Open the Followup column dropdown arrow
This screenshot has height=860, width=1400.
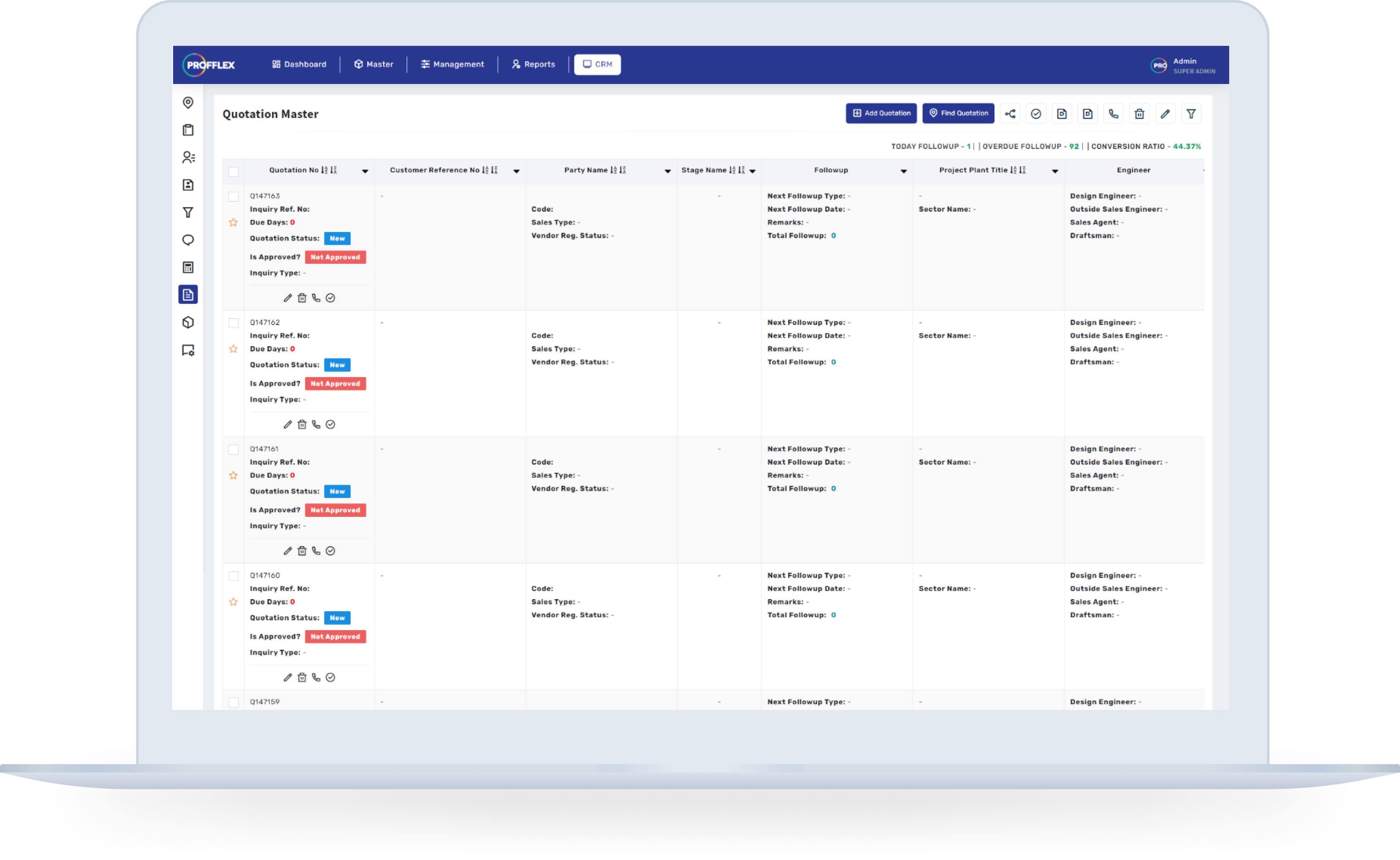pyautogui.click(x=904, y=171)
